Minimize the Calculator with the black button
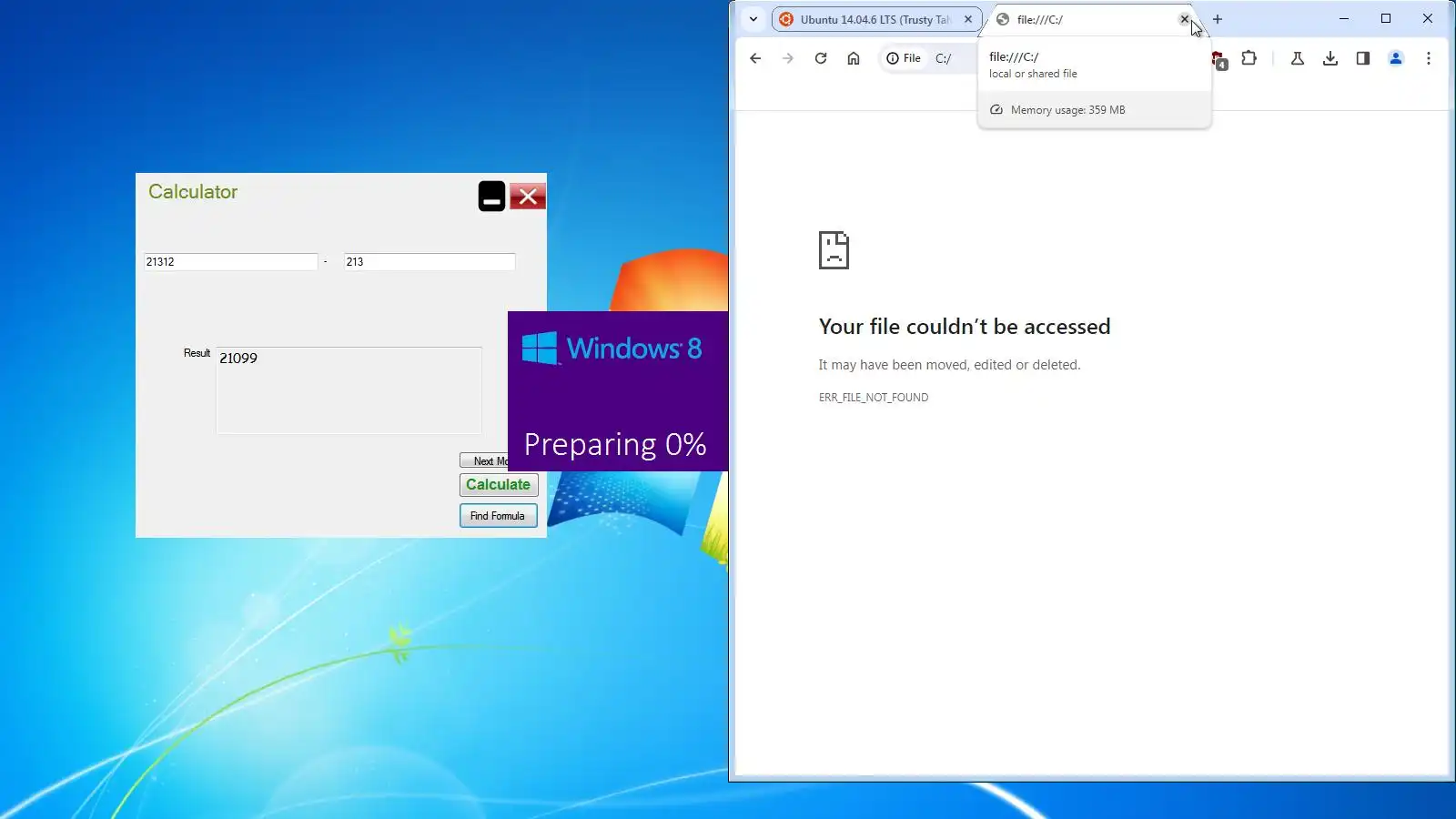This screenshot has height=819, width=1456. click(491, 196)
